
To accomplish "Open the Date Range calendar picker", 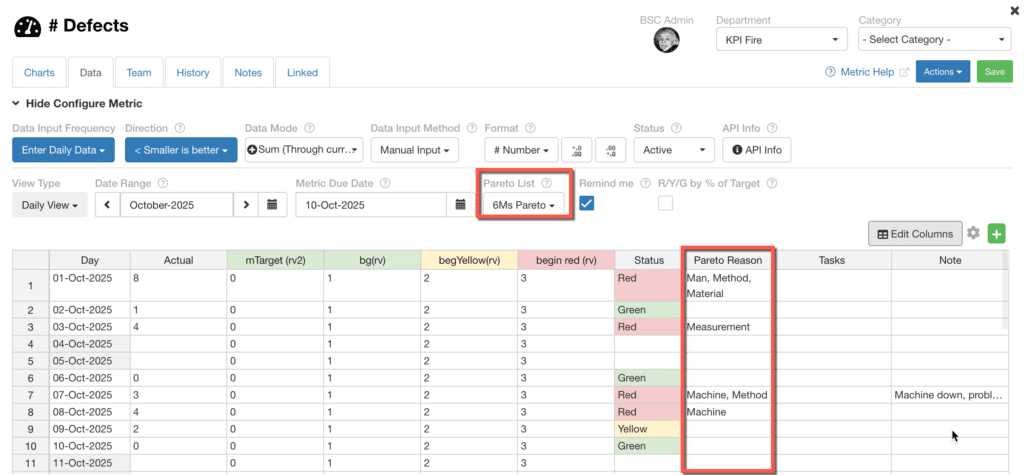I will (x=272, y=204).
